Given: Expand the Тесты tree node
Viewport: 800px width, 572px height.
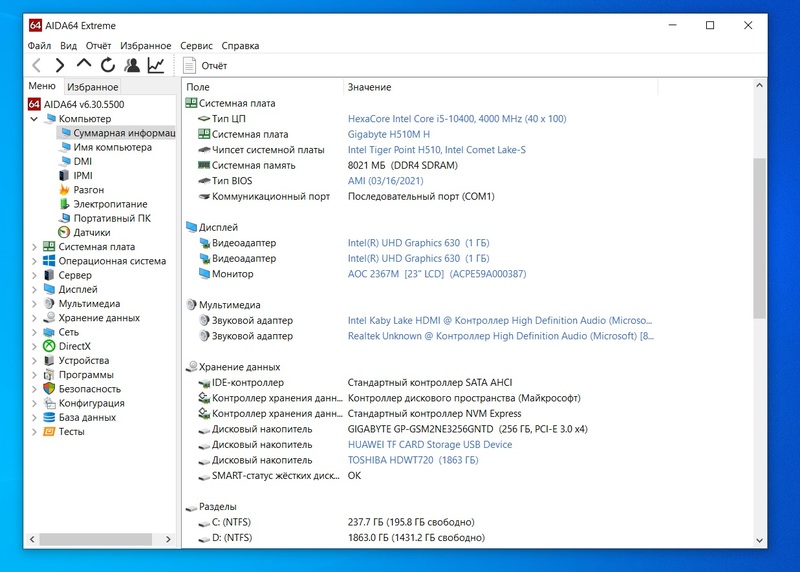Looking at the screenshot, I should tap(34, 432).
